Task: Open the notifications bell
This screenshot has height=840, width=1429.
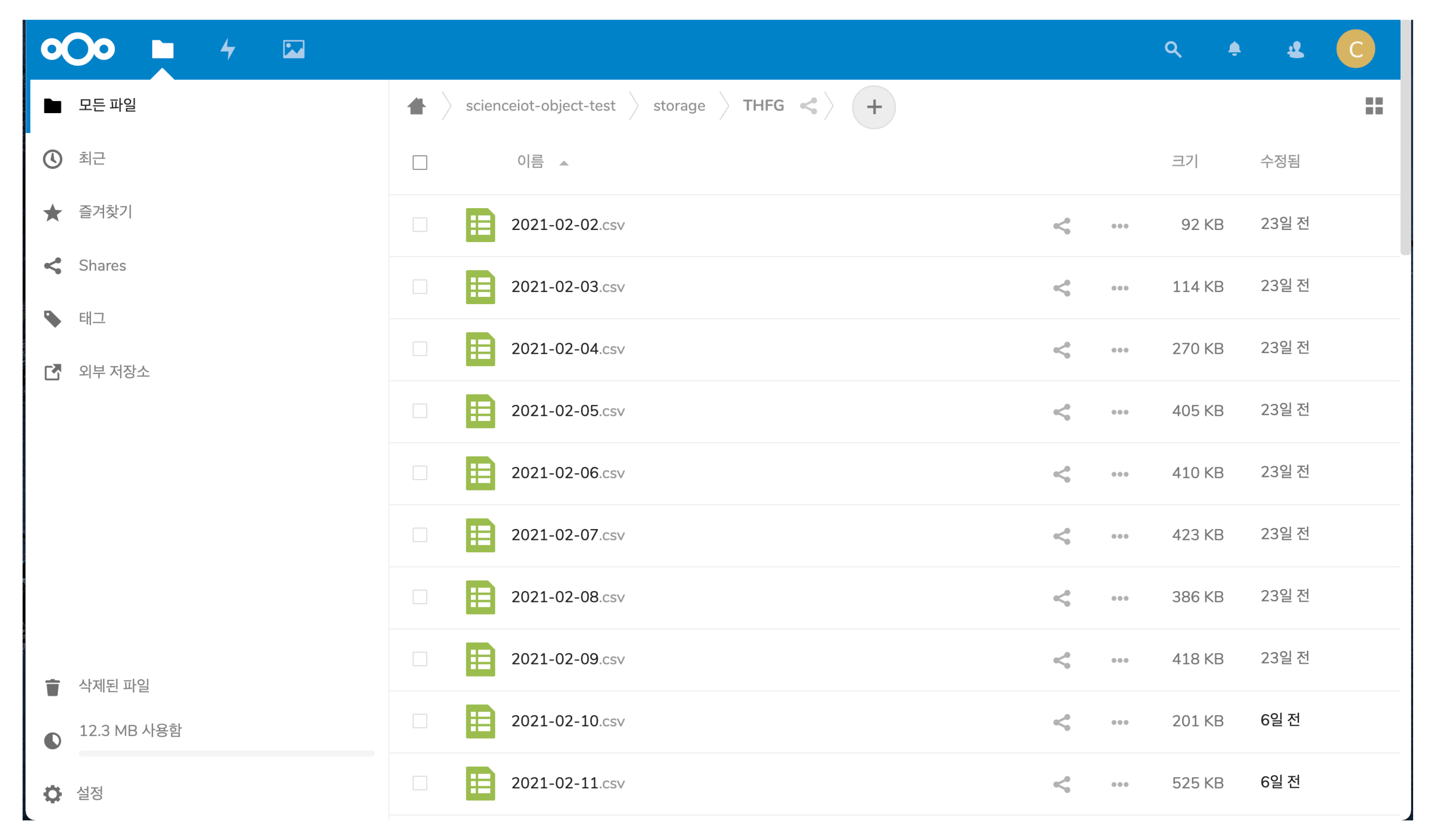Action: [x=1234, y=49]
